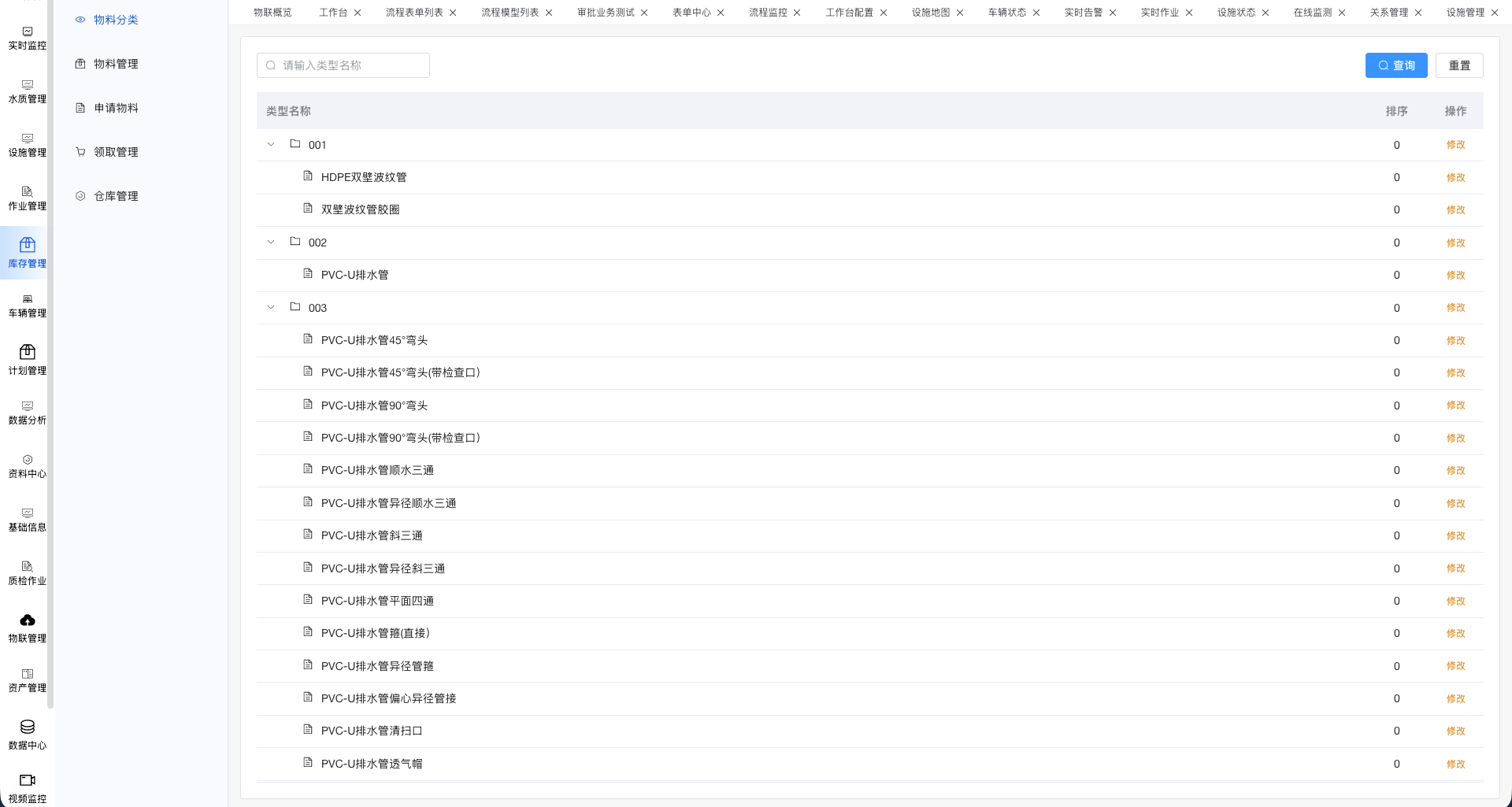Open the 库存管理 inventory sidebar icon
The width and height of the screenshot is (1512, 807).
point(27,246)
